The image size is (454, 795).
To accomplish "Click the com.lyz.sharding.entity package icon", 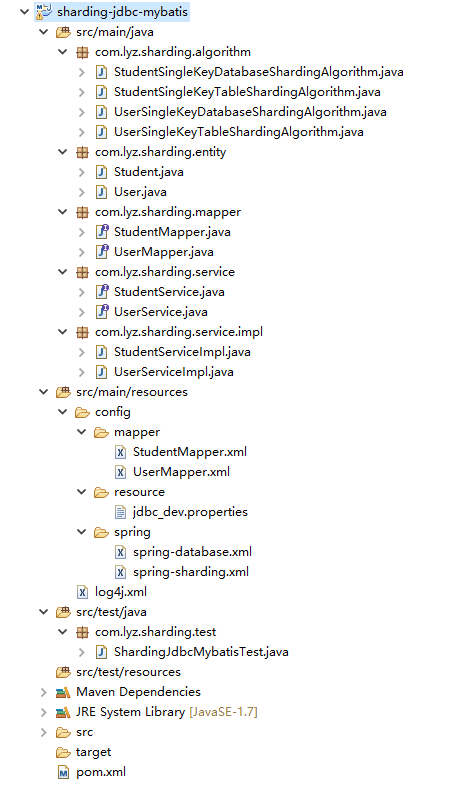I will [x=82, y=152].
